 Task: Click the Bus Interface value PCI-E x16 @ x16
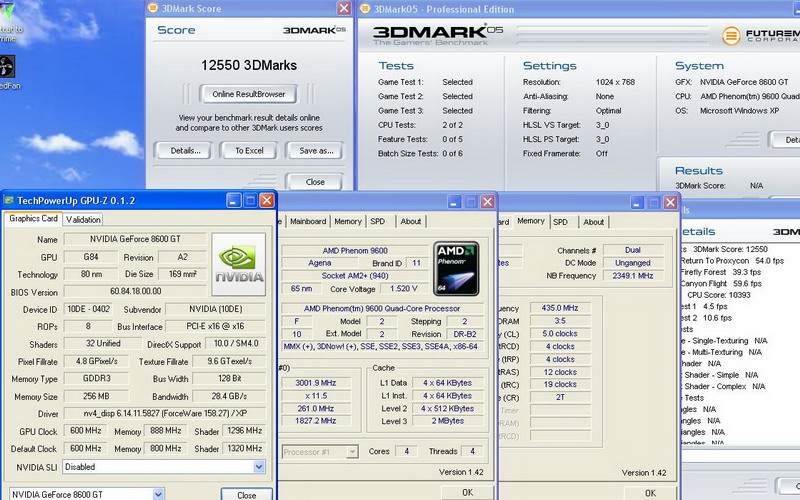pos(215,326)
